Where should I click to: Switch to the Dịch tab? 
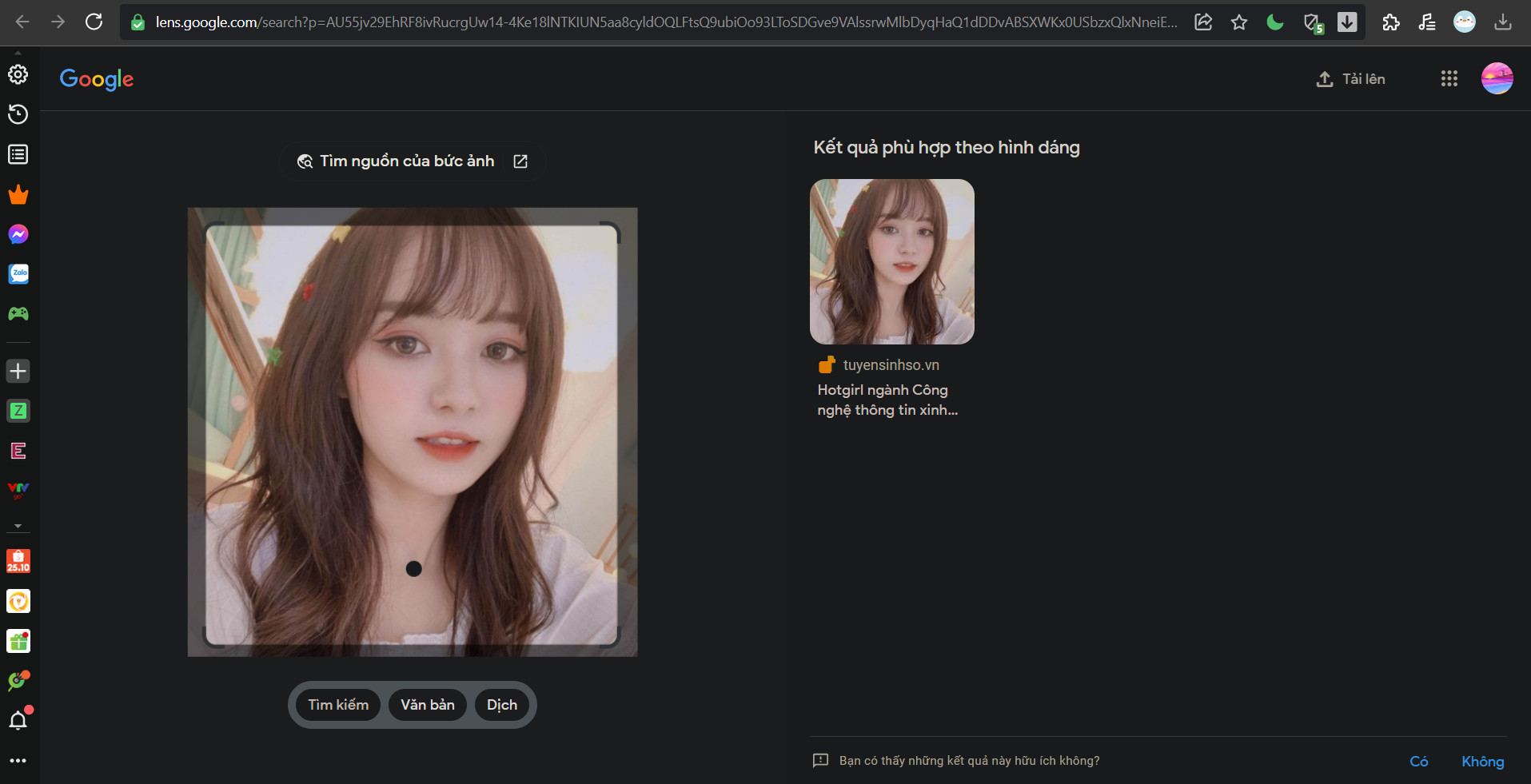[501, 705]
